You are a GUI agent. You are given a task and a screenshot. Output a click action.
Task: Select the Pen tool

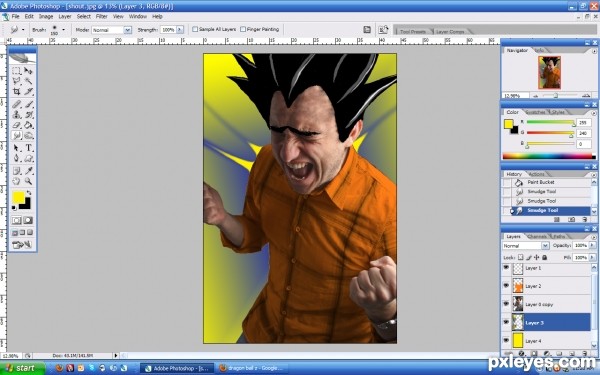[16, 158]
